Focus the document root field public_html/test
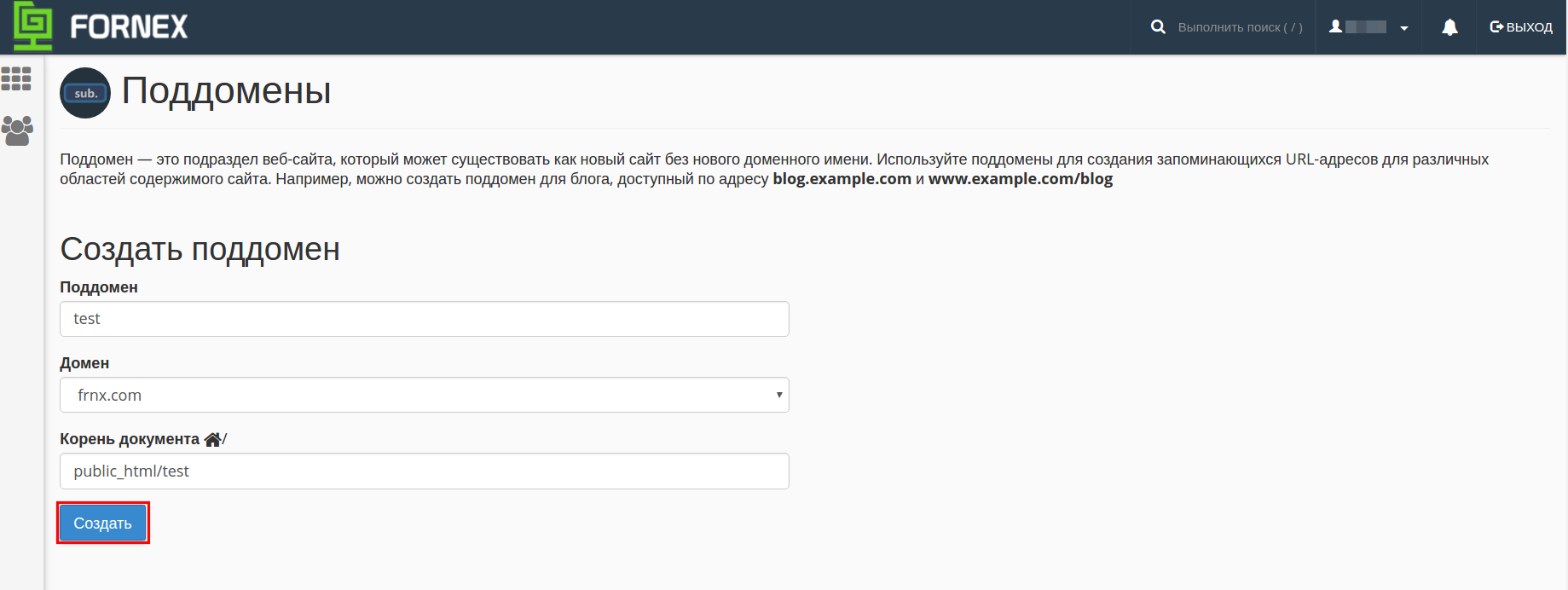 (x=425, y=471)
